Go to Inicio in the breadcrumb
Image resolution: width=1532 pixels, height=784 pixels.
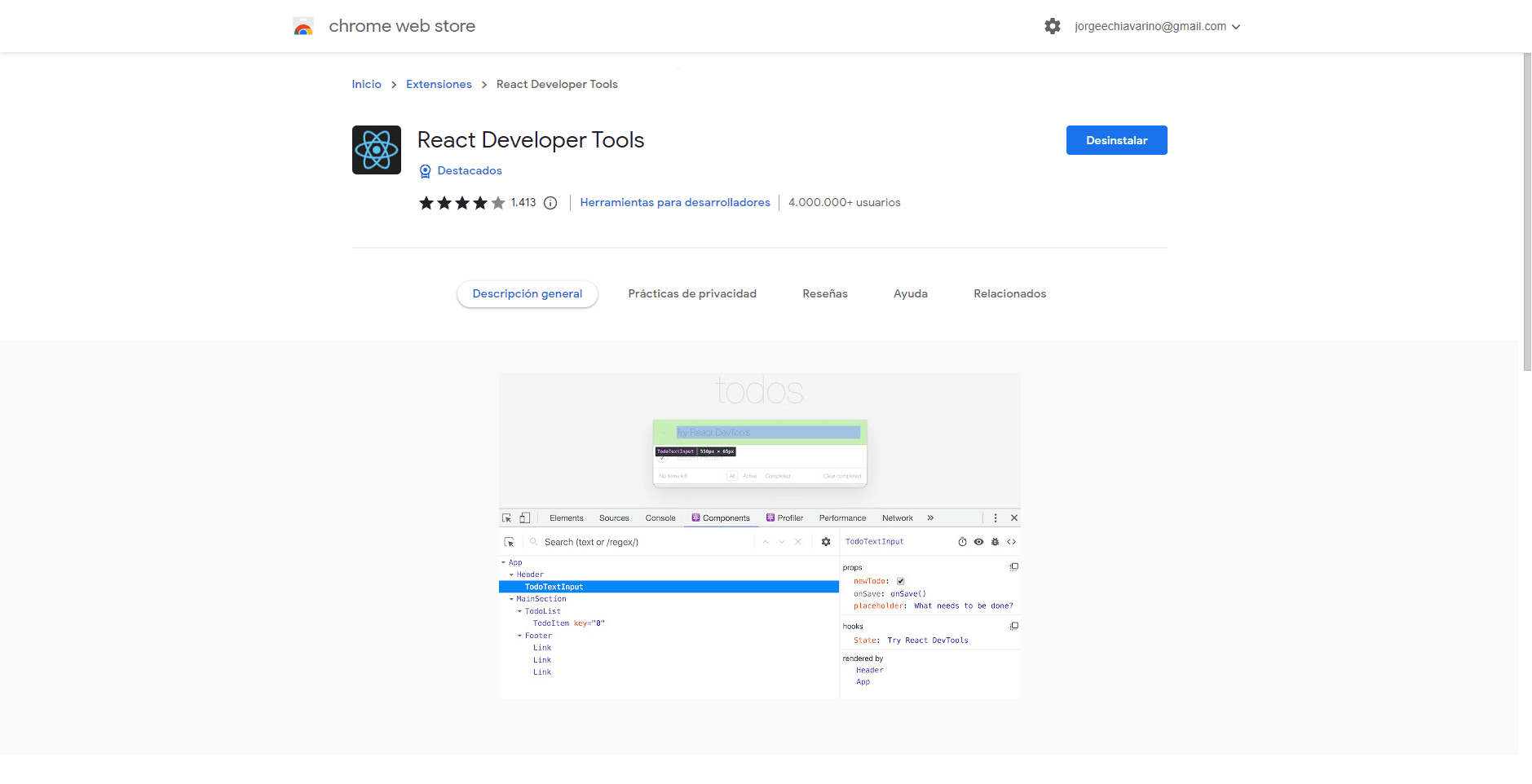366,84
